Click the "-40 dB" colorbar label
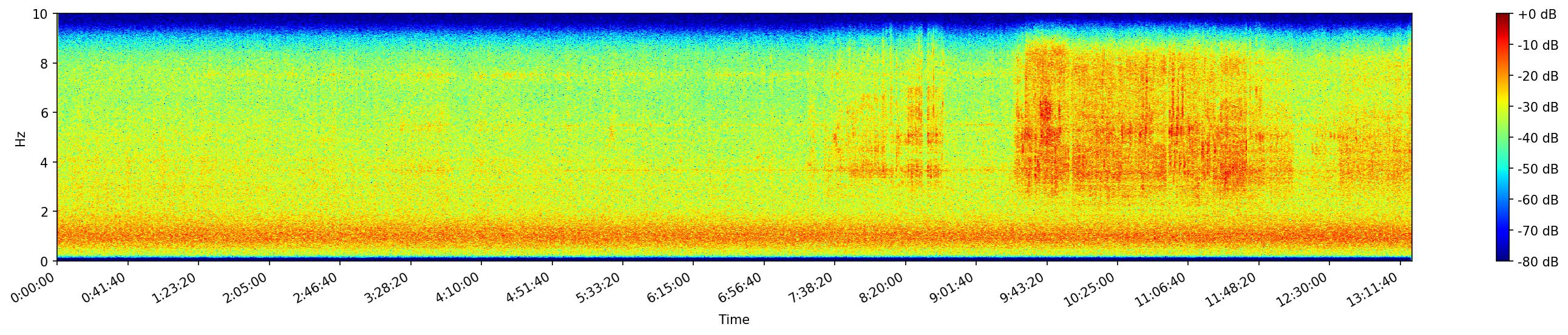Image resolution: width=1568 pixels, height=335 pixels. (1537, 138)
